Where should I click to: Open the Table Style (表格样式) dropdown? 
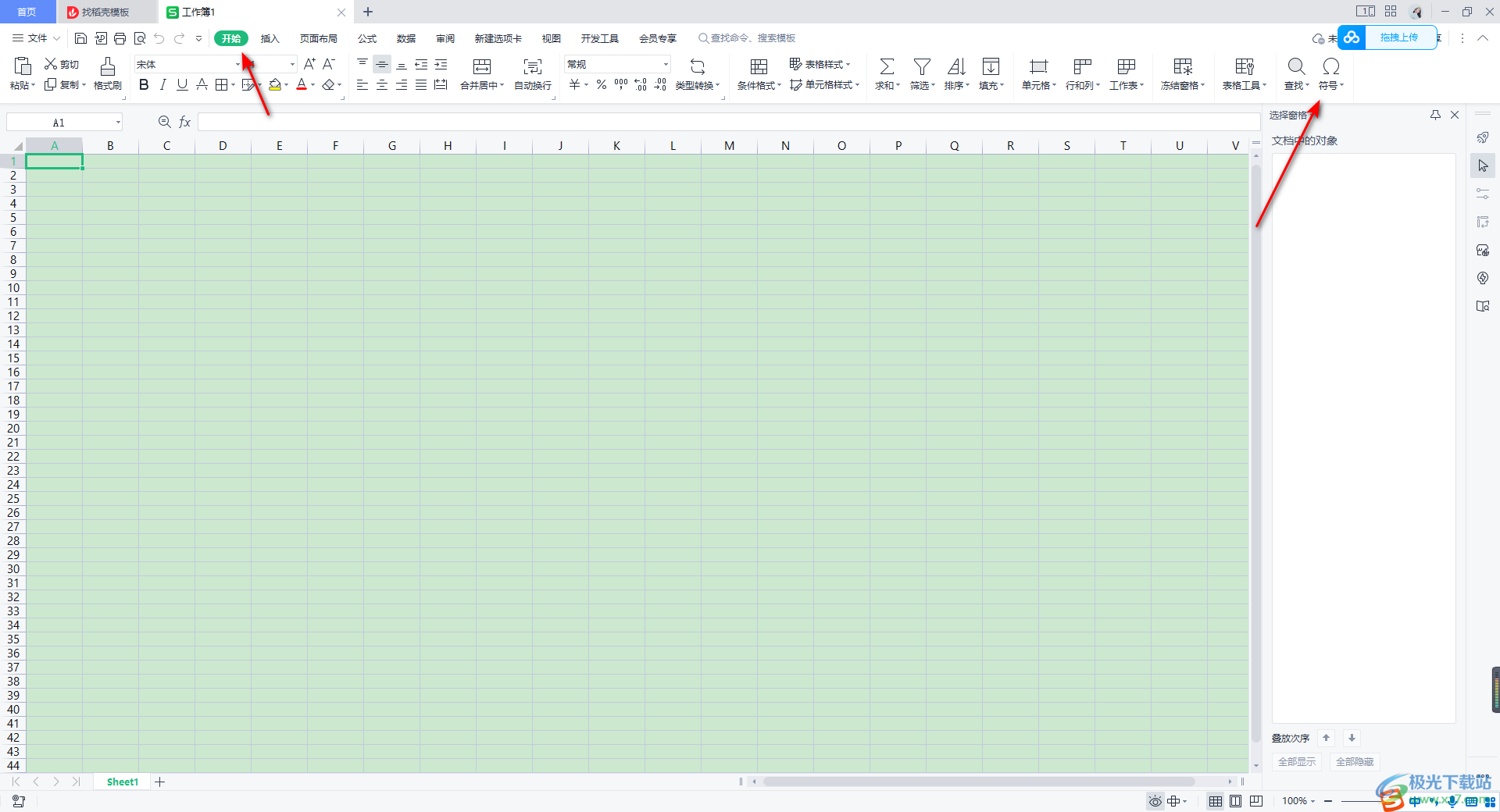click(820, 64)
